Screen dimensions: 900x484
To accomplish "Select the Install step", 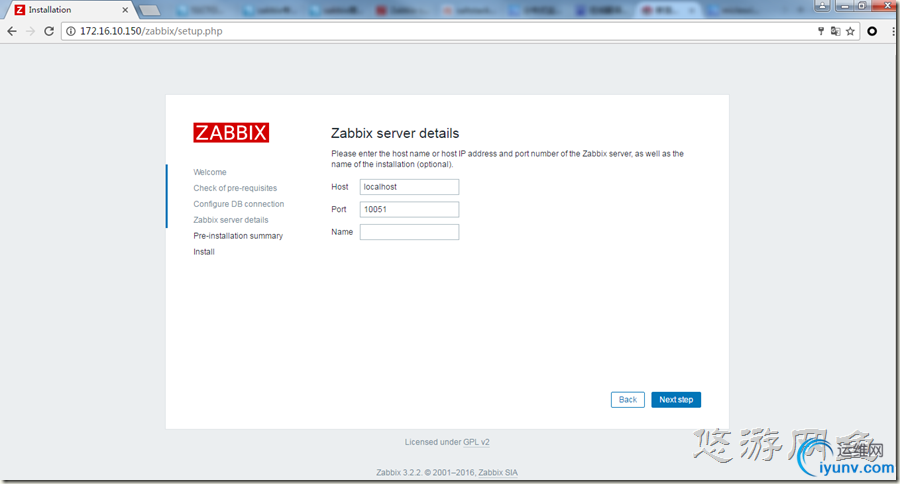I will (x=204, y=251).
